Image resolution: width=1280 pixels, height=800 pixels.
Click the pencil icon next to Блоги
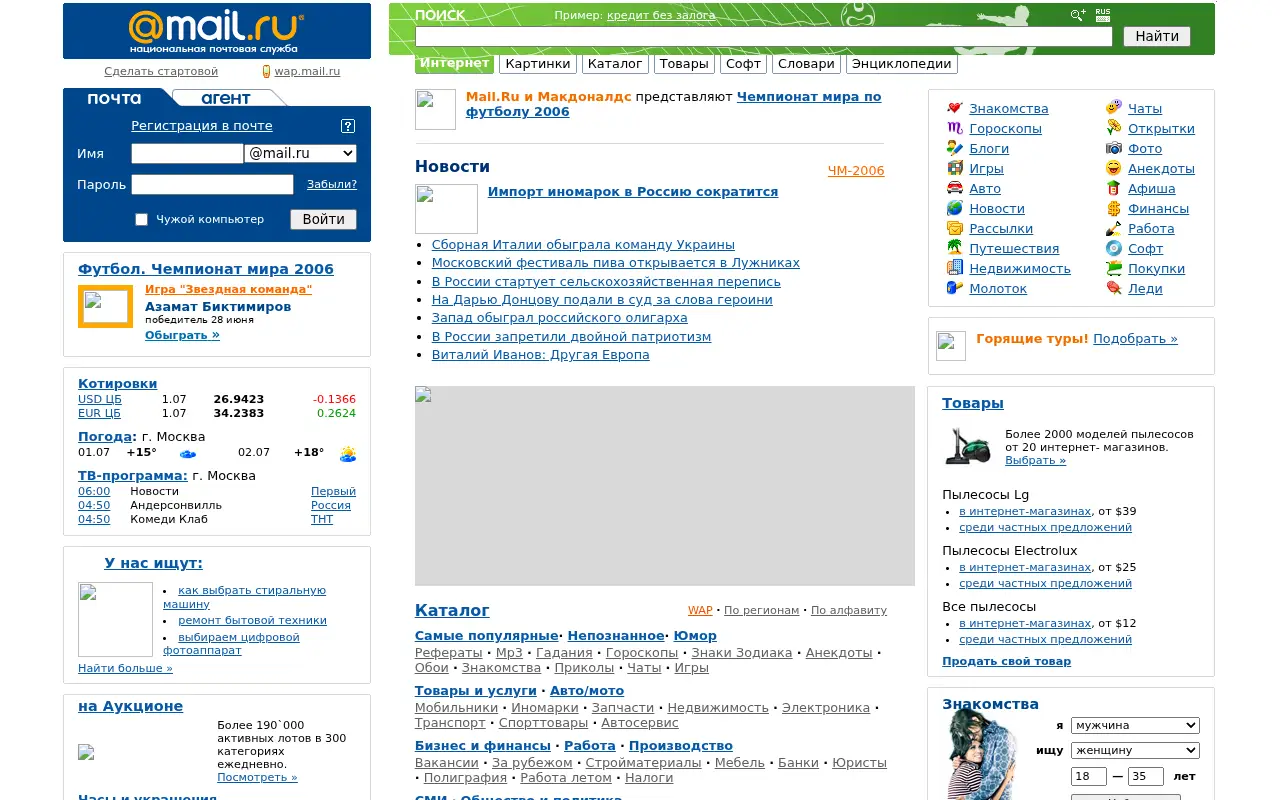coord(954,148)
